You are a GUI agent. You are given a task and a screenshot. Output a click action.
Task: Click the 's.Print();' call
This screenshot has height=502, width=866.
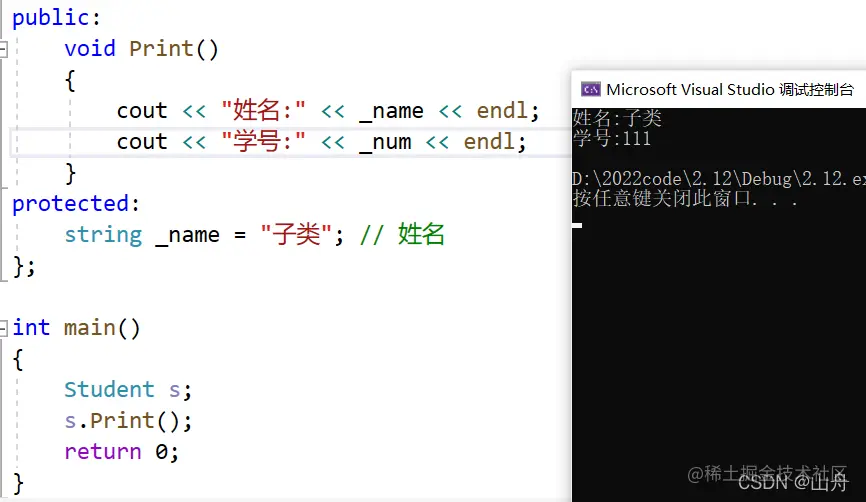click(x=128, y=421)
